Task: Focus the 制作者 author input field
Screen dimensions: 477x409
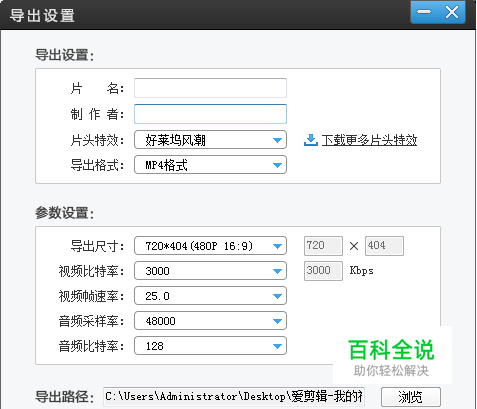Action: point(210,114)
